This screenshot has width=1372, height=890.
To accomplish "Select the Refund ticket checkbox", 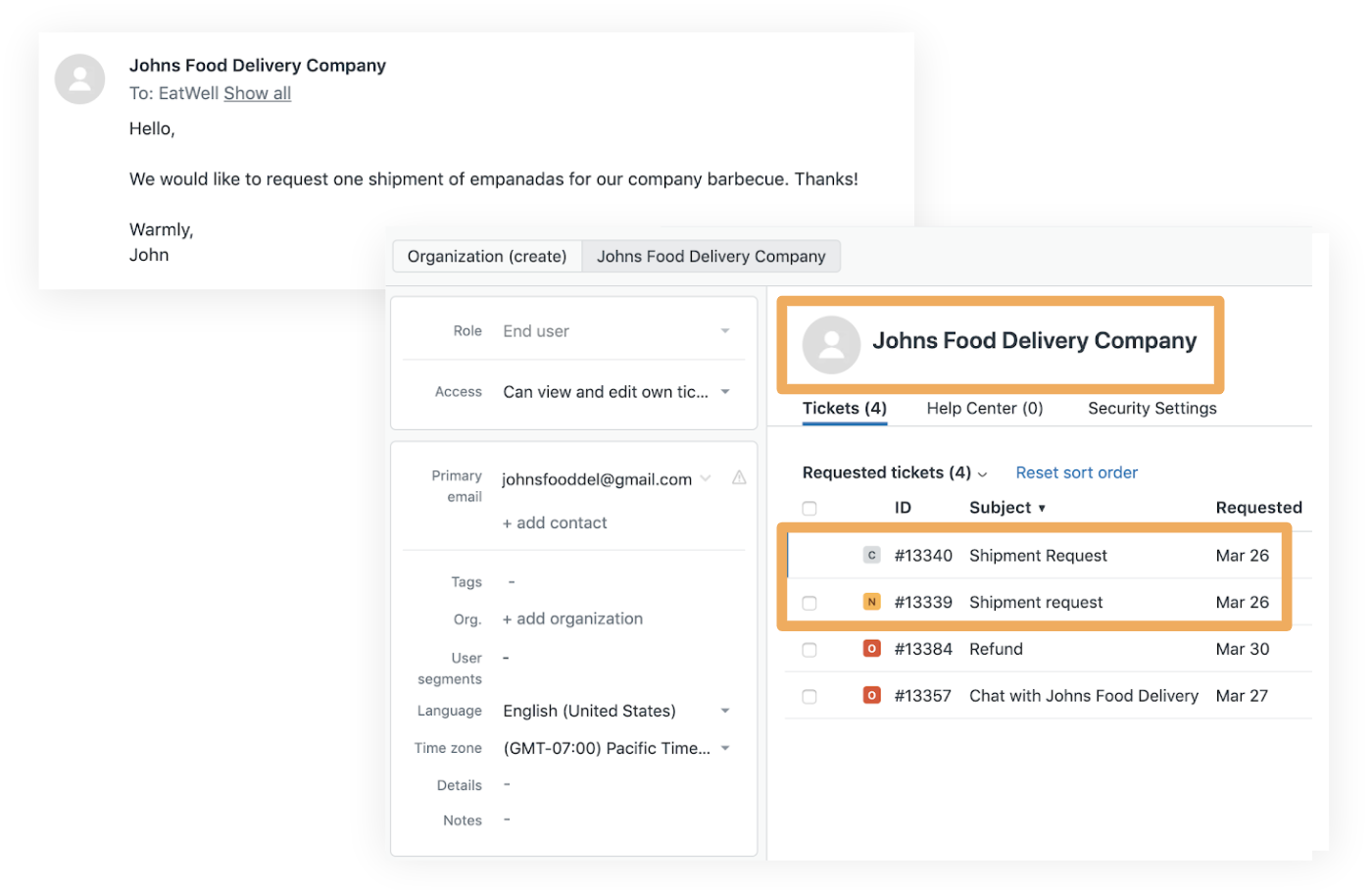I will click(x=809, y=650).
